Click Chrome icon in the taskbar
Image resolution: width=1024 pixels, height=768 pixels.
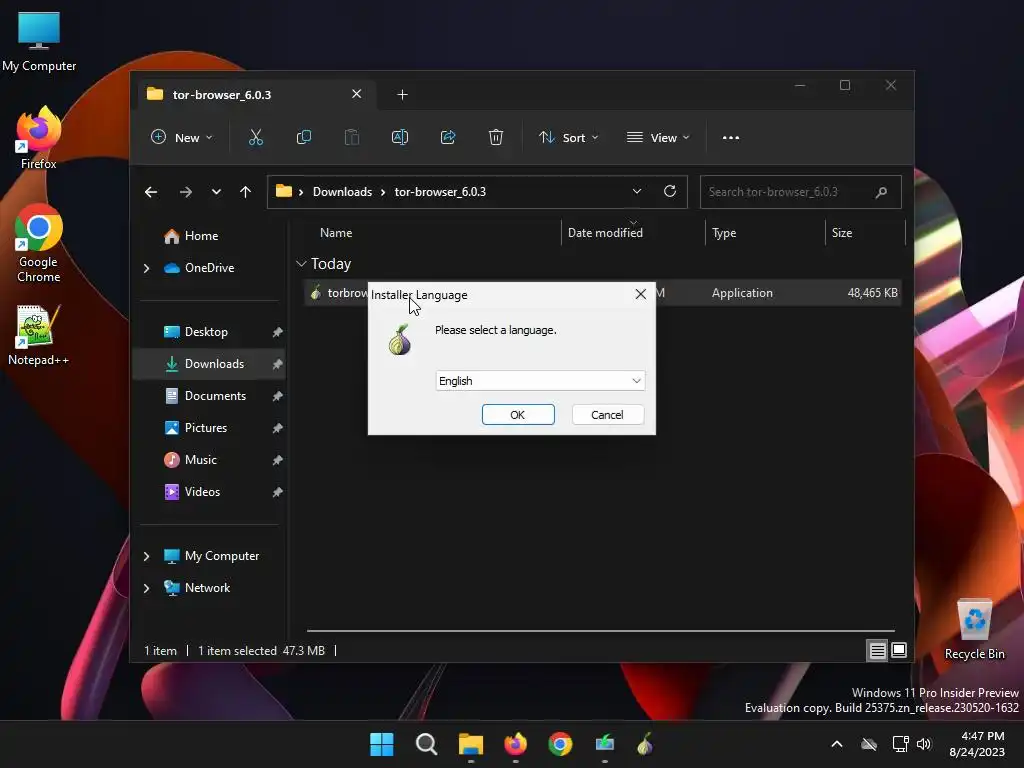(x=560, y=744)
